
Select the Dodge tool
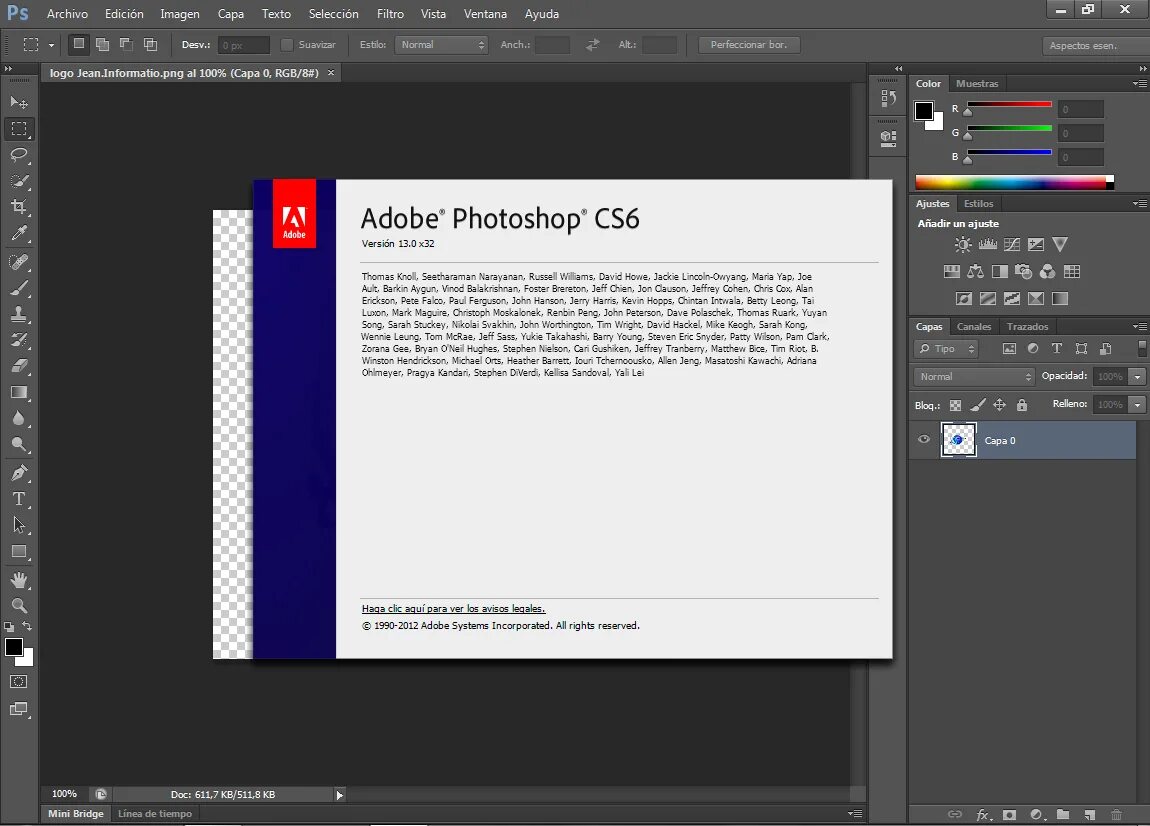pos(19,445)
